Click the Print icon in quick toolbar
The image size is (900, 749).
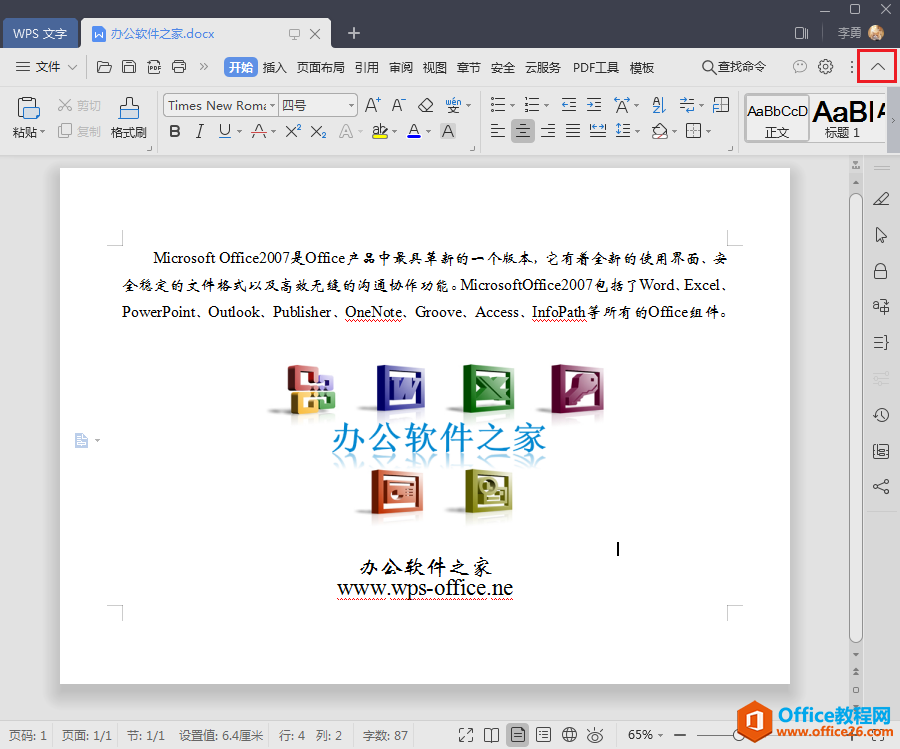179,67
